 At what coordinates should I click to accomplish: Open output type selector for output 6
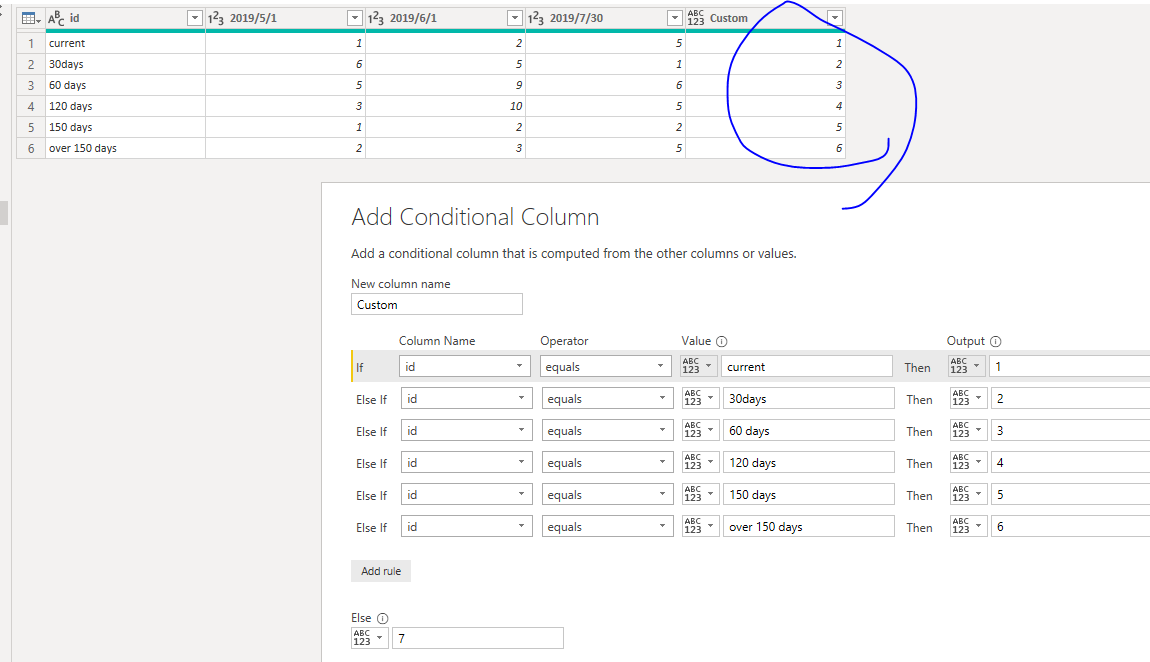click(968, 526)
